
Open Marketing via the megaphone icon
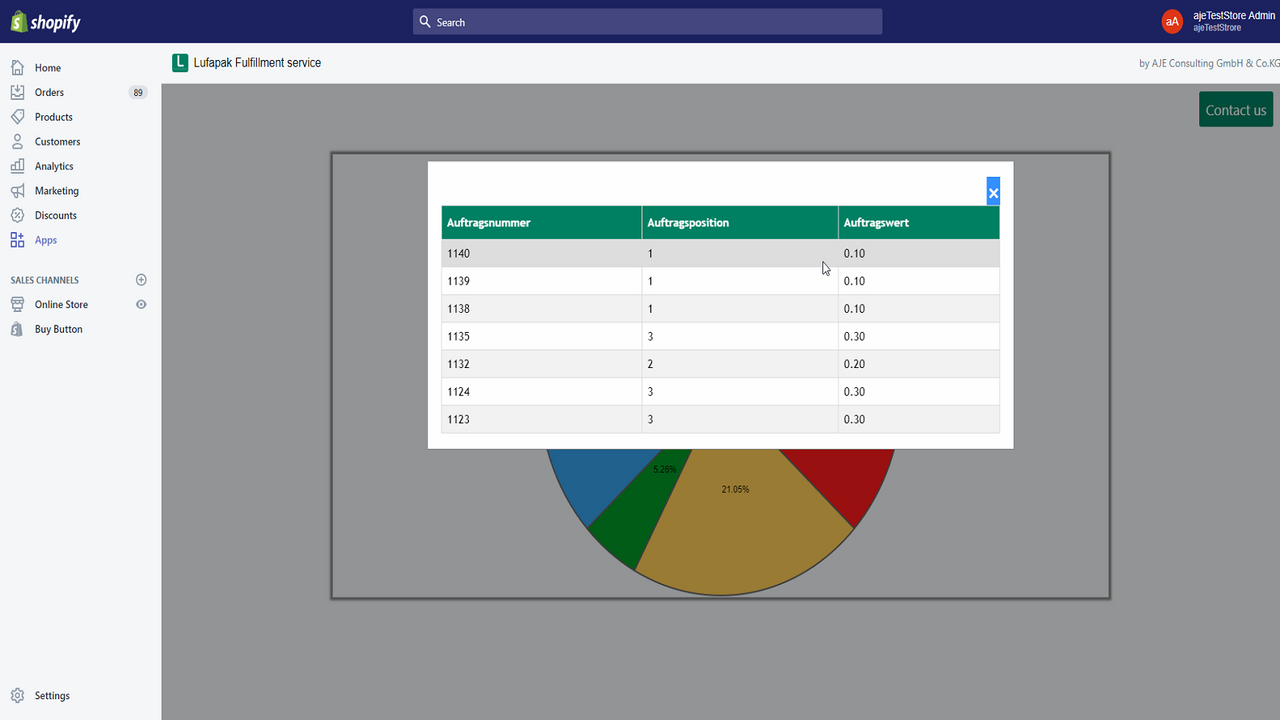19,190
